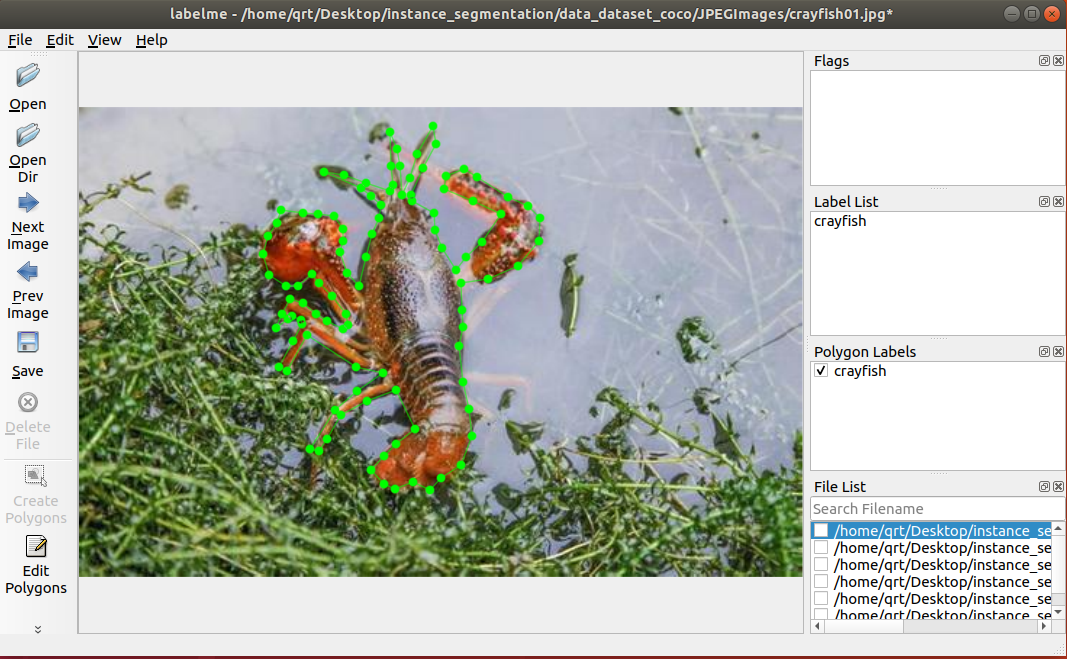Select the Create Polygons tool
Screen dimensions: 1067x659
35,475
